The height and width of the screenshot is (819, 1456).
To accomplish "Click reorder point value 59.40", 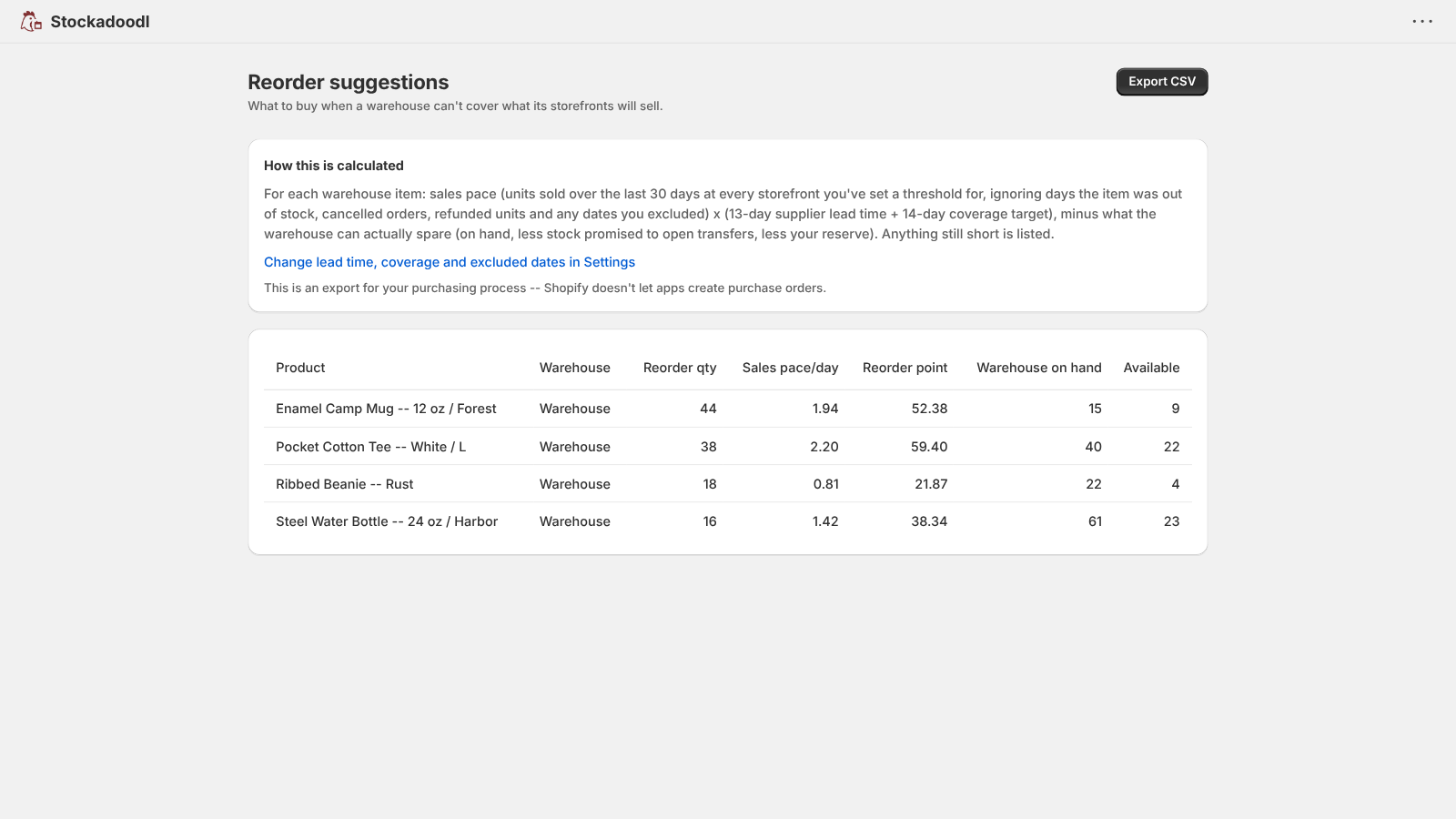I will pyautogui.click(x=929, y=447).
